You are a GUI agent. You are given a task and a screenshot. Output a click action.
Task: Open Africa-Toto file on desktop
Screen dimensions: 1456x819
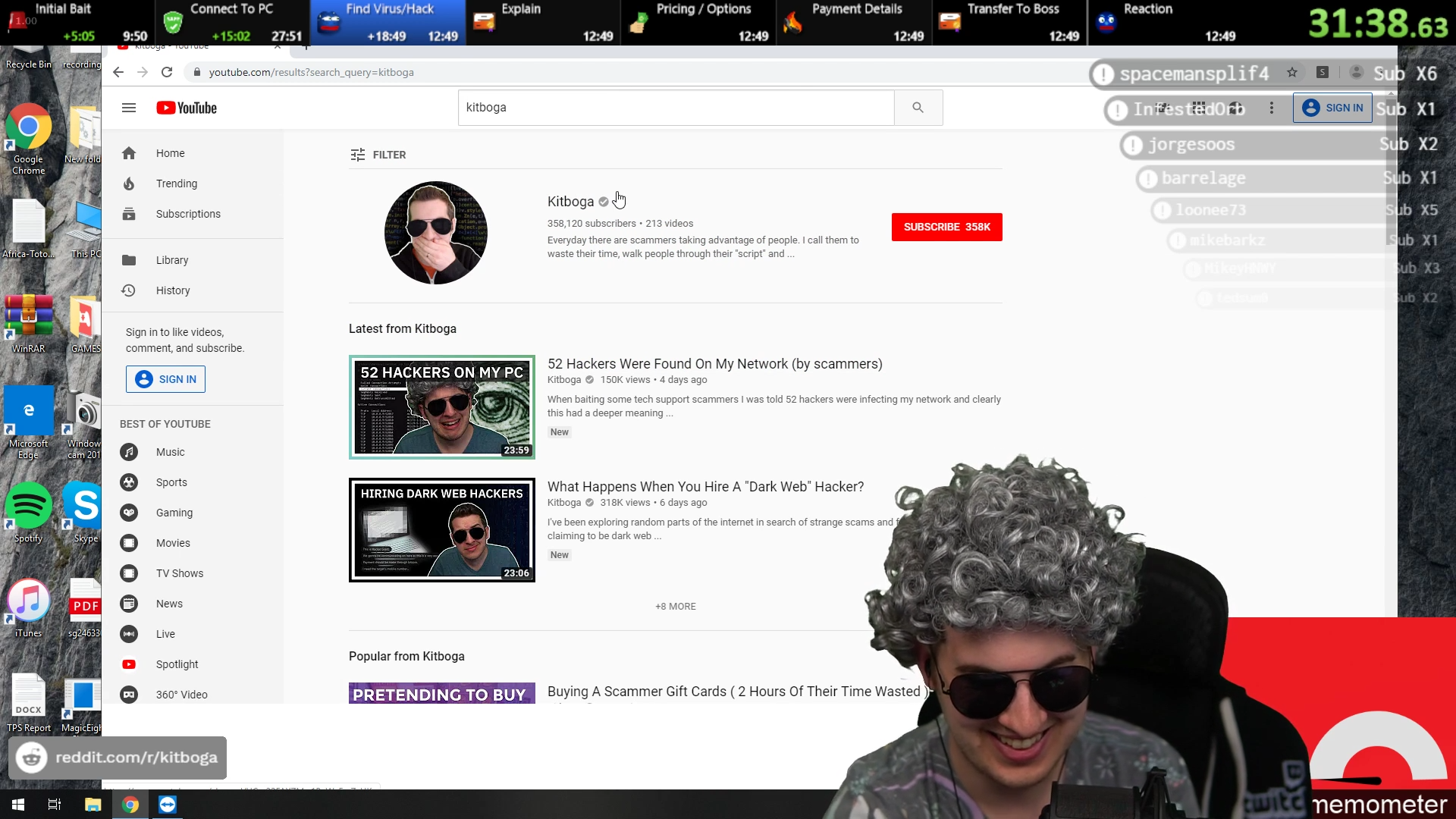(28, 229)
